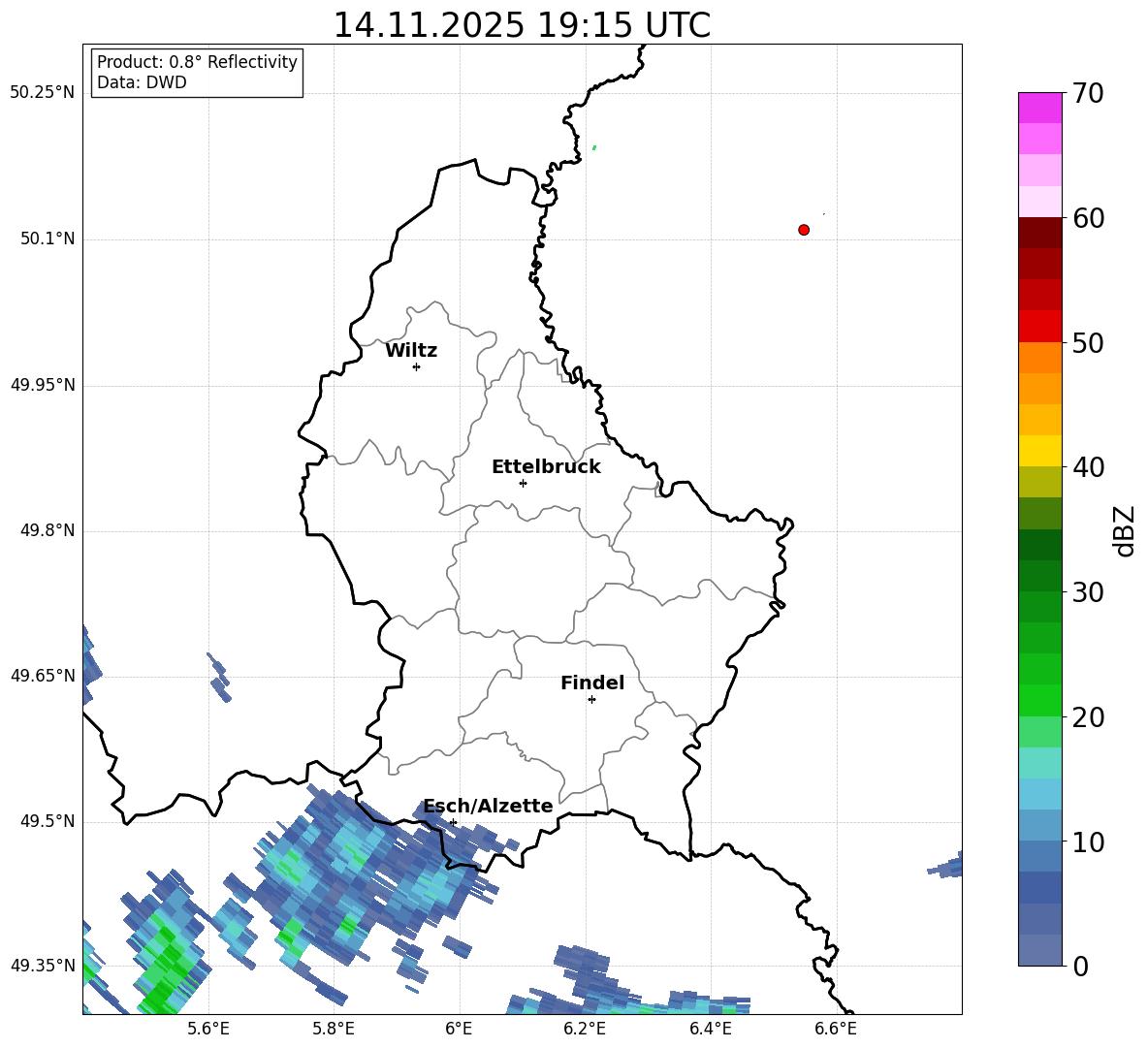Click the Wiltz station cross marker
The width and height of the screenshot is (1148, 1048).
417,366
